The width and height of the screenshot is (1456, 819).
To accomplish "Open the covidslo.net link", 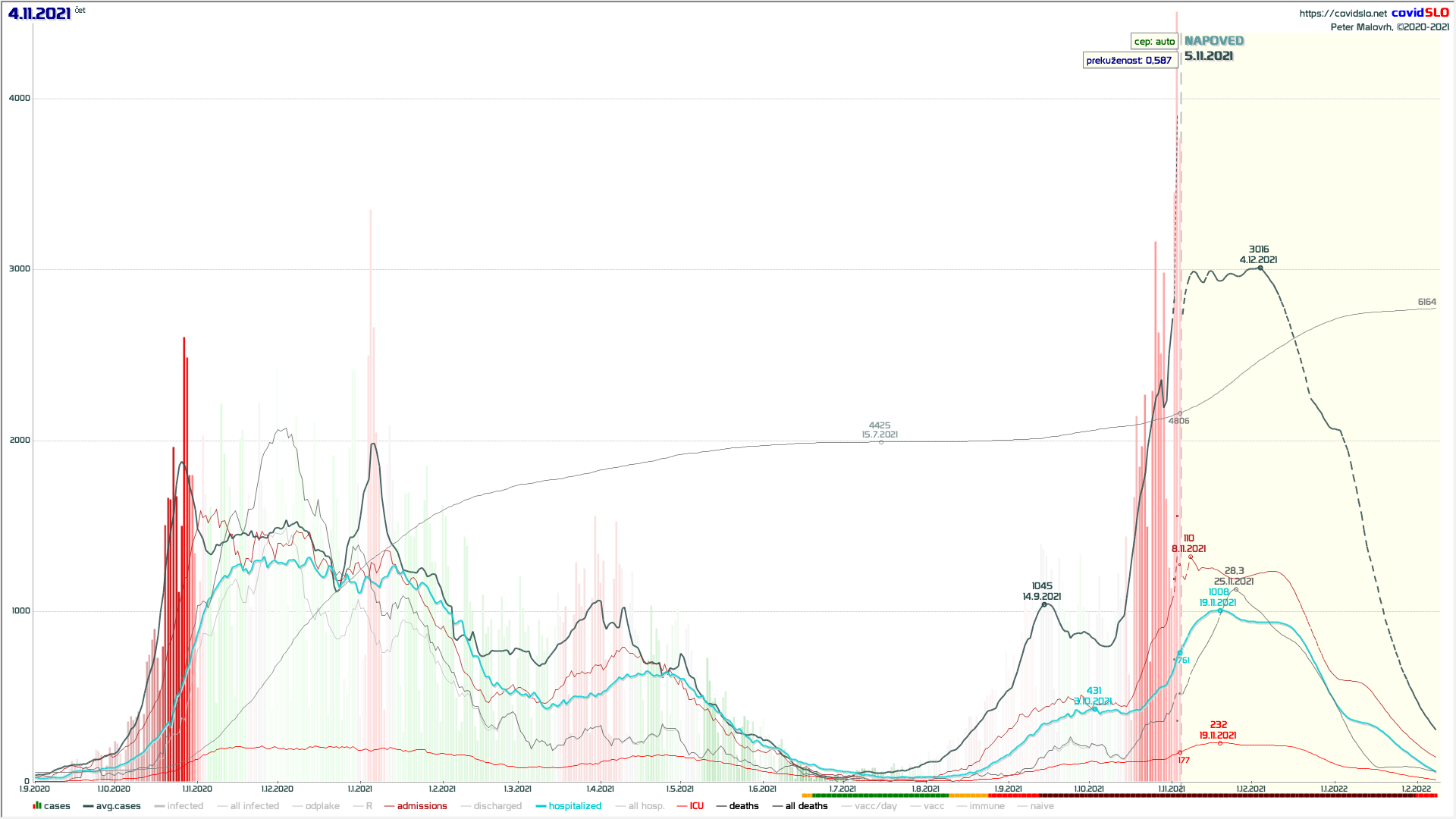I will [1342, 14].
